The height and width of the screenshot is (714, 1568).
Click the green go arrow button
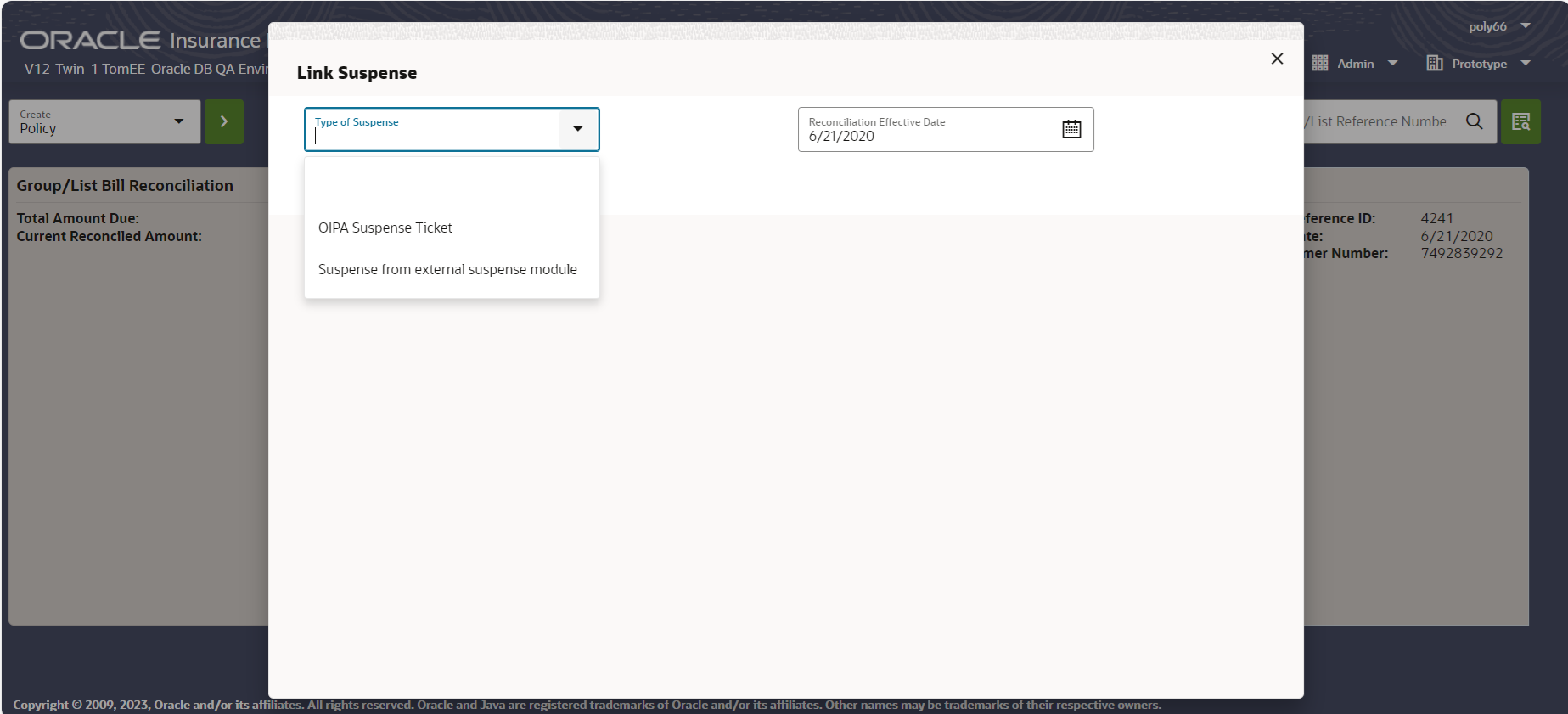(224, 121)
